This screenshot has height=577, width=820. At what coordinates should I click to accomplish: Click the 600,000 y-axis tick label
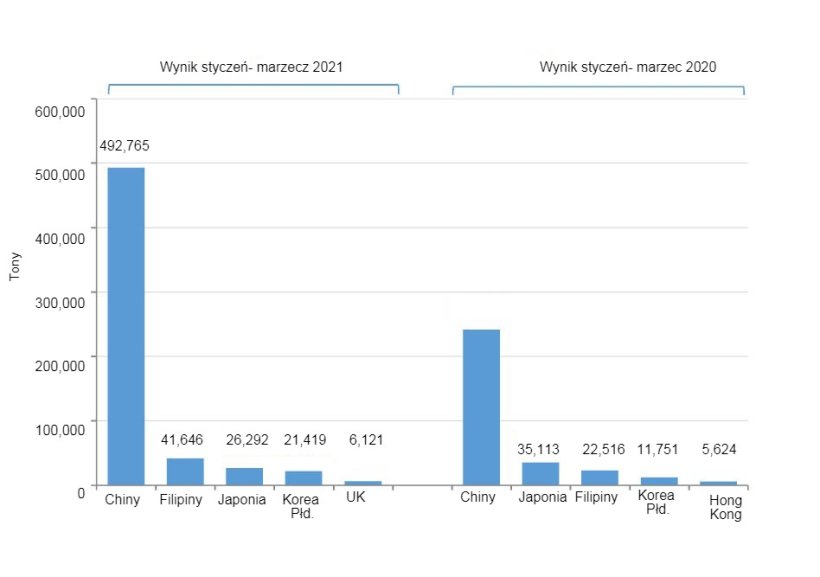pos(60,112)
